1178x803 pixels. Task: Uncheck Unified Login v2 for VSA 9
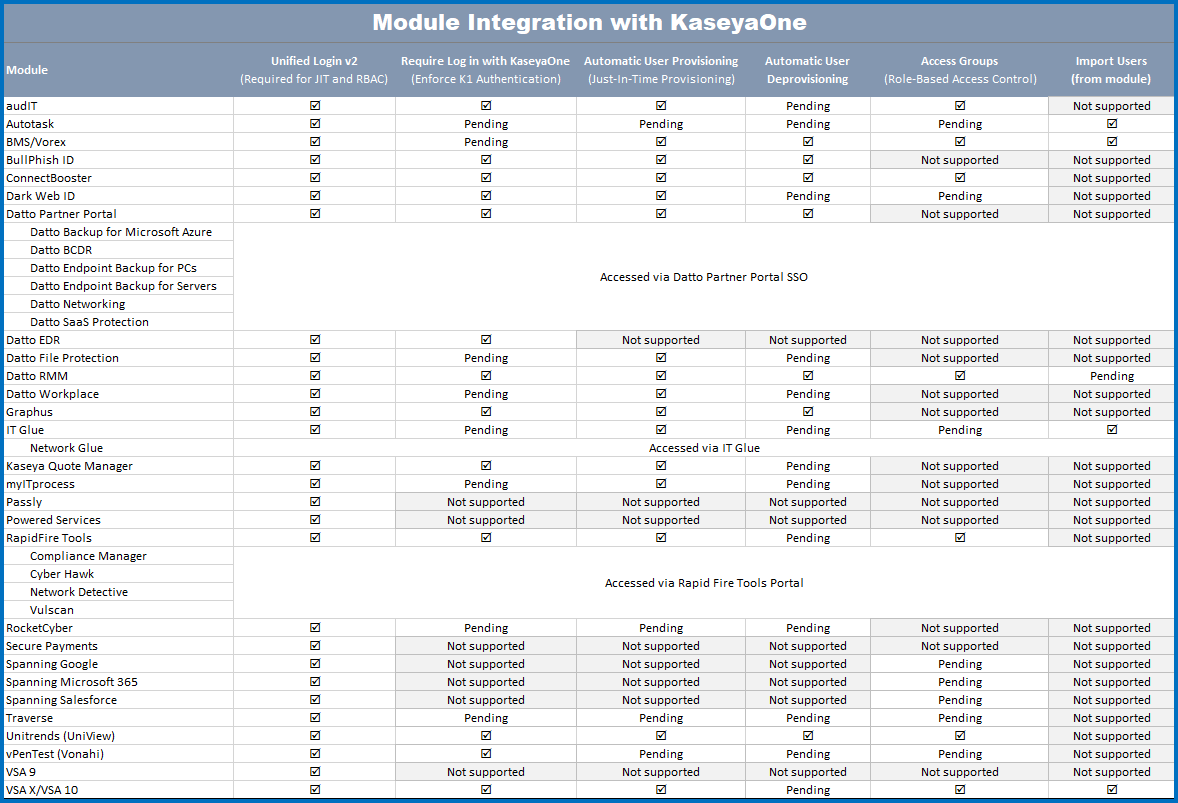pos(314,772)
